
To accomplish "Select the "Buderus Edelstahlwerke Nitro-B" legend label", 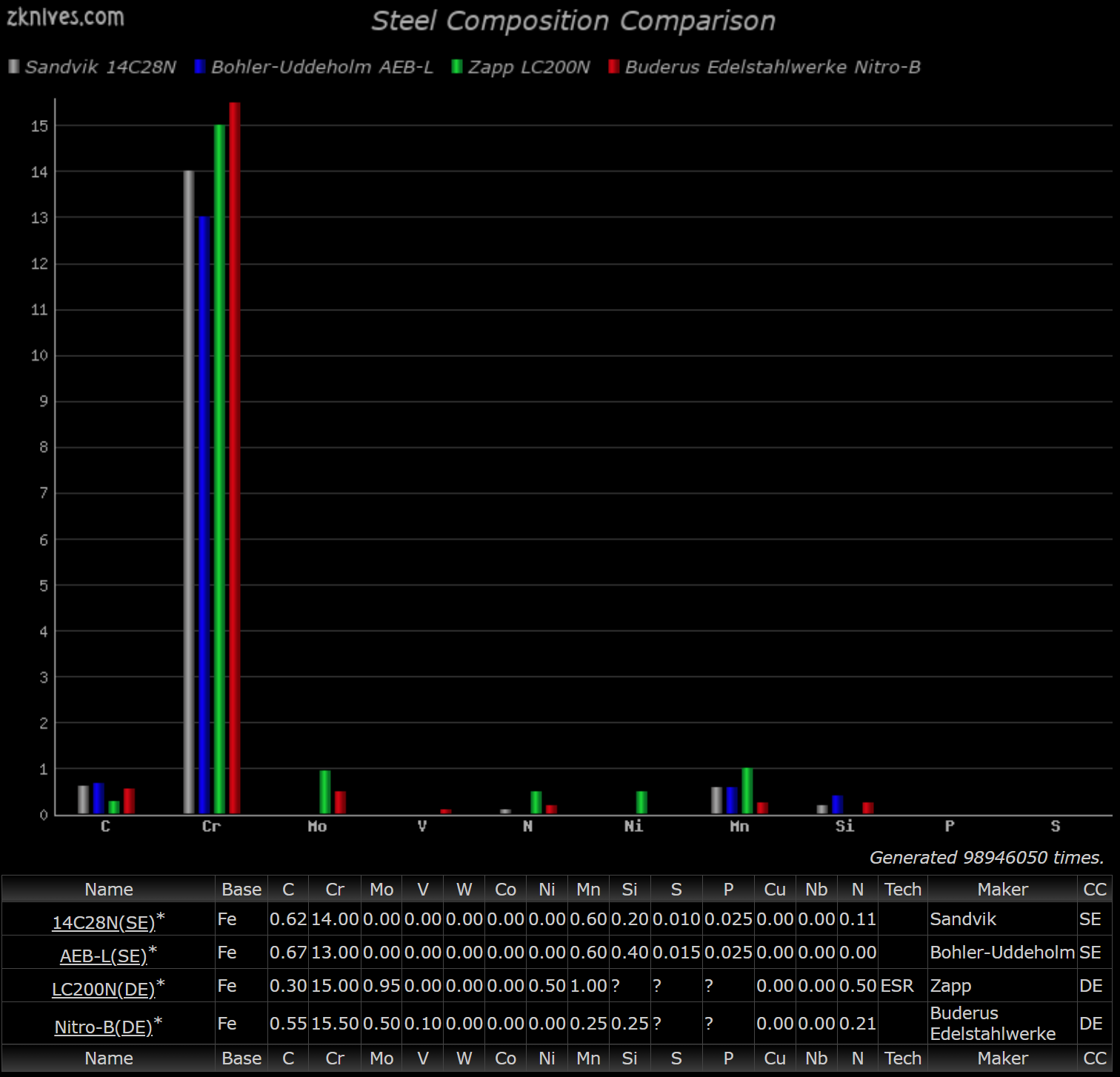I will (773, 67).
